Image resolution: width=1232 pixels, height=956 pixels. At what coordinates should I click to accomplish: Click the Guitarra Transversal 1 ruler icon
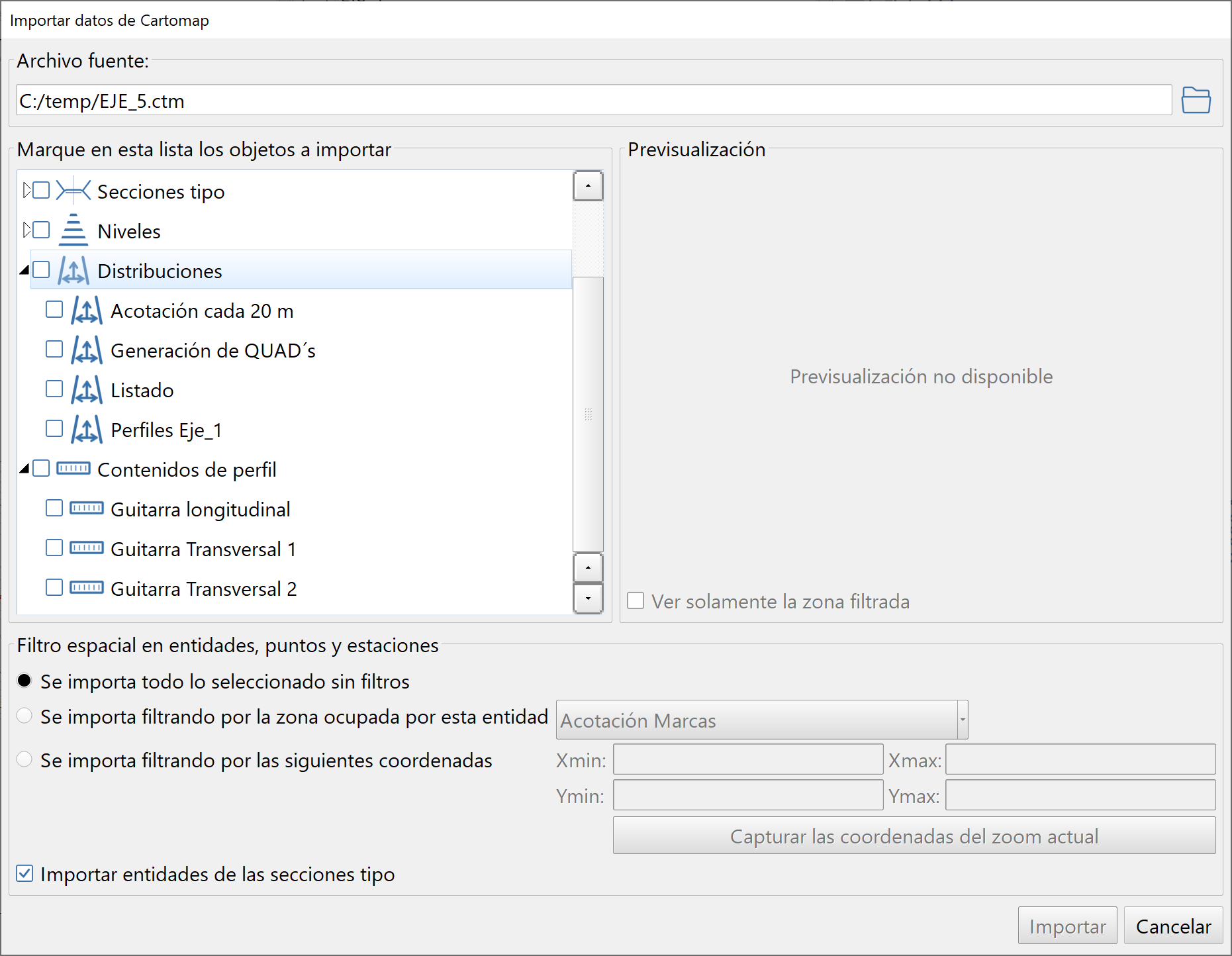(x=87, y=548)
